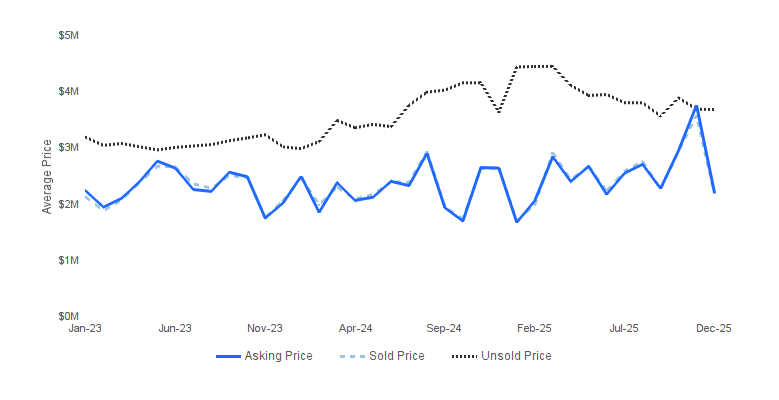779x400 pixels.
Task: Select the Jan-23 x-axis label
Action: (85, 328)
